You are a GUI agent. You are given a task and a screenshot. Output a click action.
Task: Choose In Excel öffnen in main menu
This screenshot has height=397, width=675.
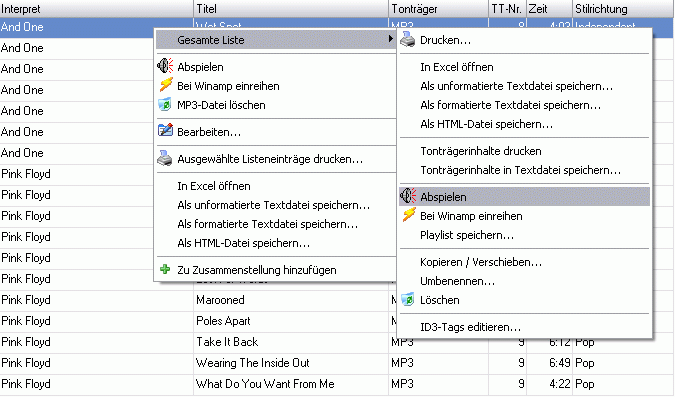(x=276, y=186)
